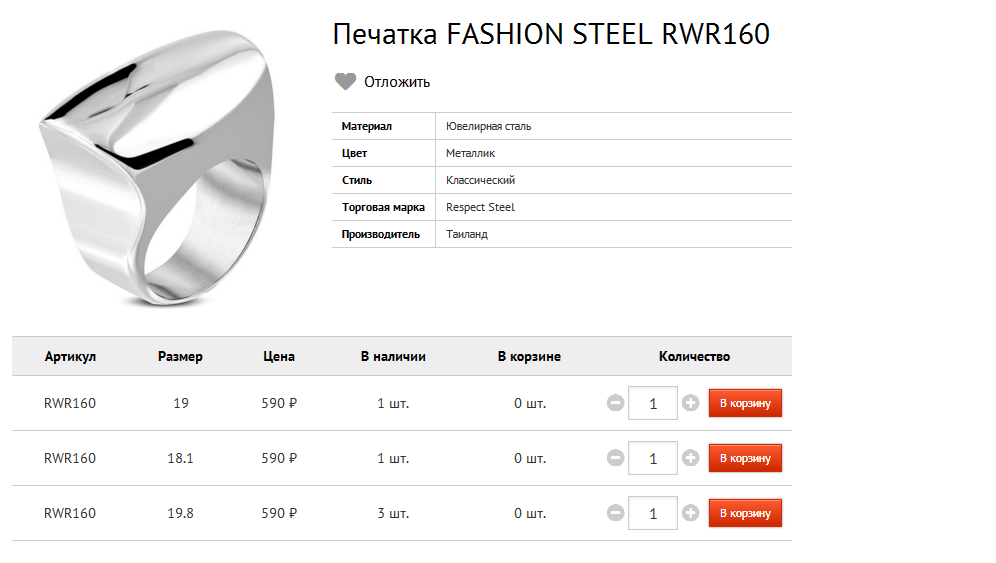The image size is (996, 563).
Task: Click В корзину button for size 18.1
Action: pyautogui.click(x=745, y=458)
